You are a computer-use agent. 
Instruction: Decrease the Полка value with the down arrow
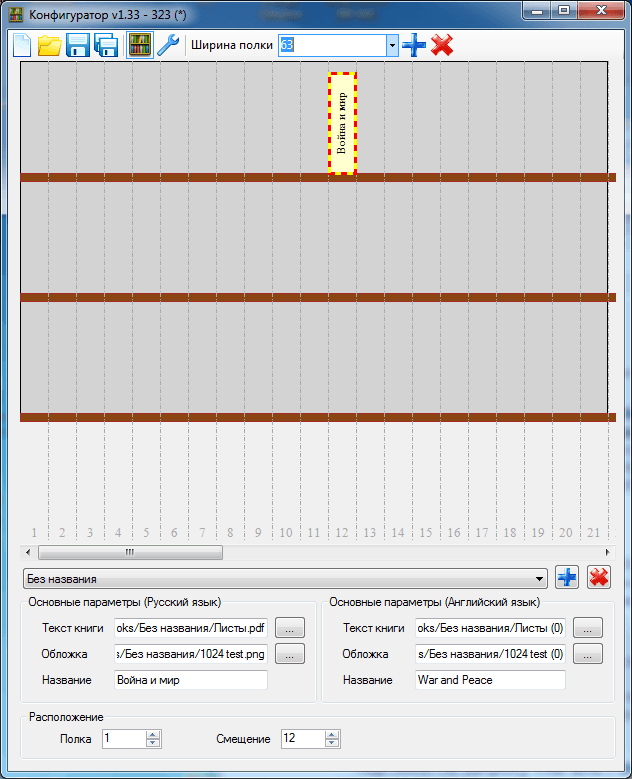coord(153,743)
